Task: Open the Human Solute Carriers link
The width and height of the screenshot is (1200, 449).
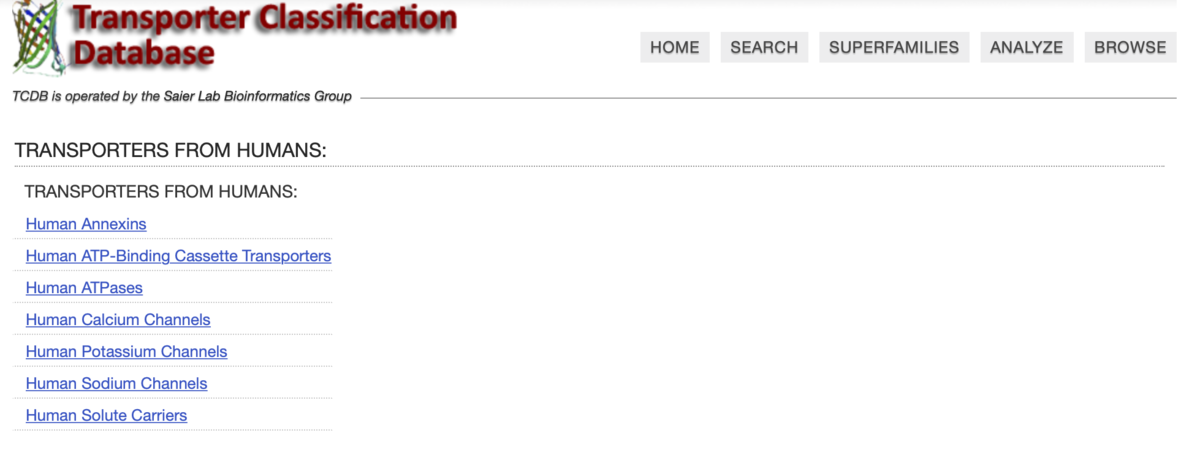Action: pyautogui.click(x=106, y=416)
